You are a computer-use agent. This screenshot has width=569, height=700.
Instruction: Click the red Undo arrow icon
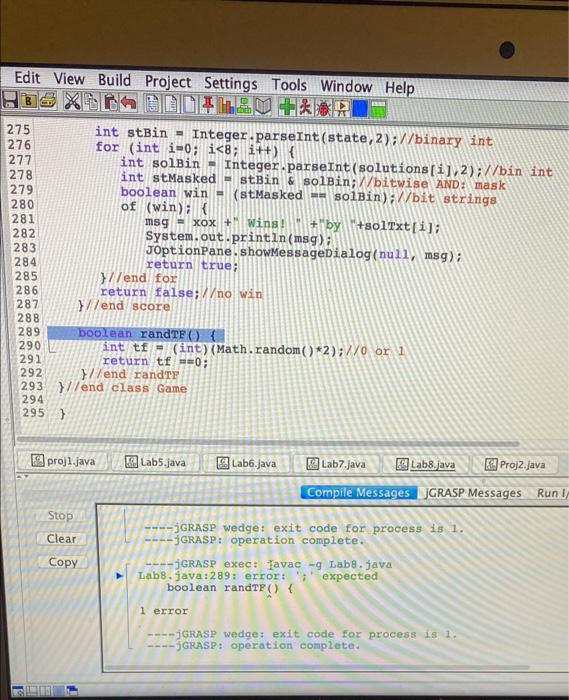(x=129, y=103)
